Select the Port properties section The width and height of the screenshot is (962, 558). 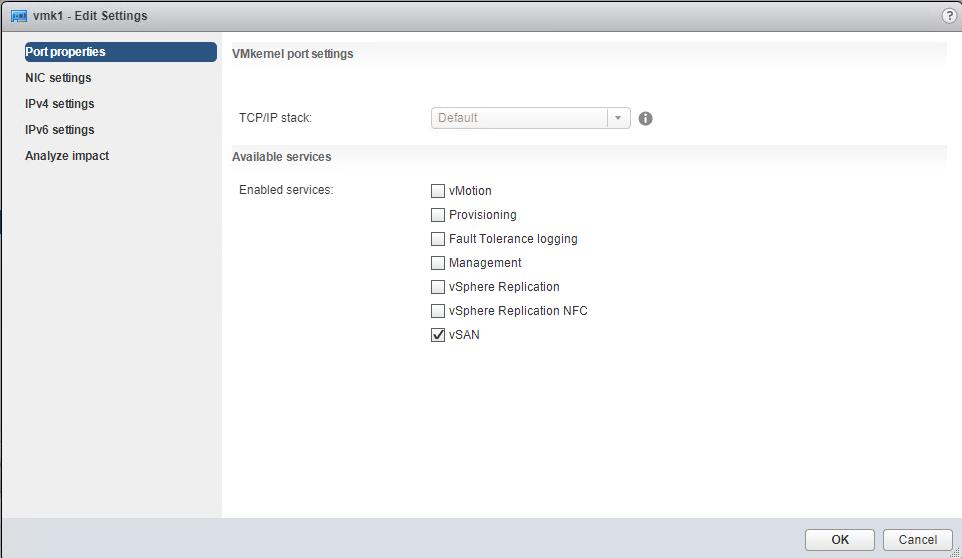point(120,52)
